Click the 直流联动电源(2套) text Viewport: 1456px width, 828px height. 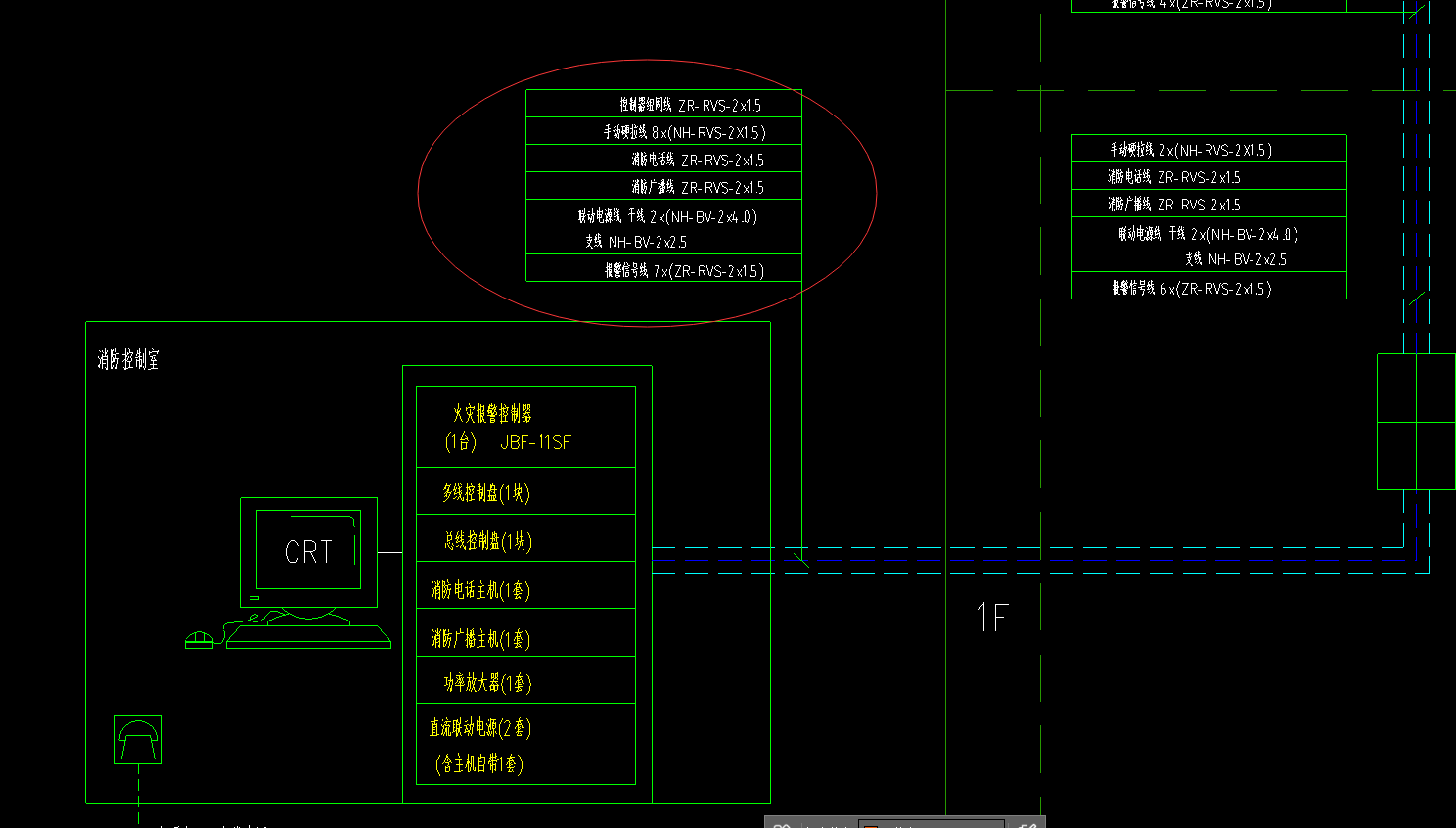pos(480,728)
